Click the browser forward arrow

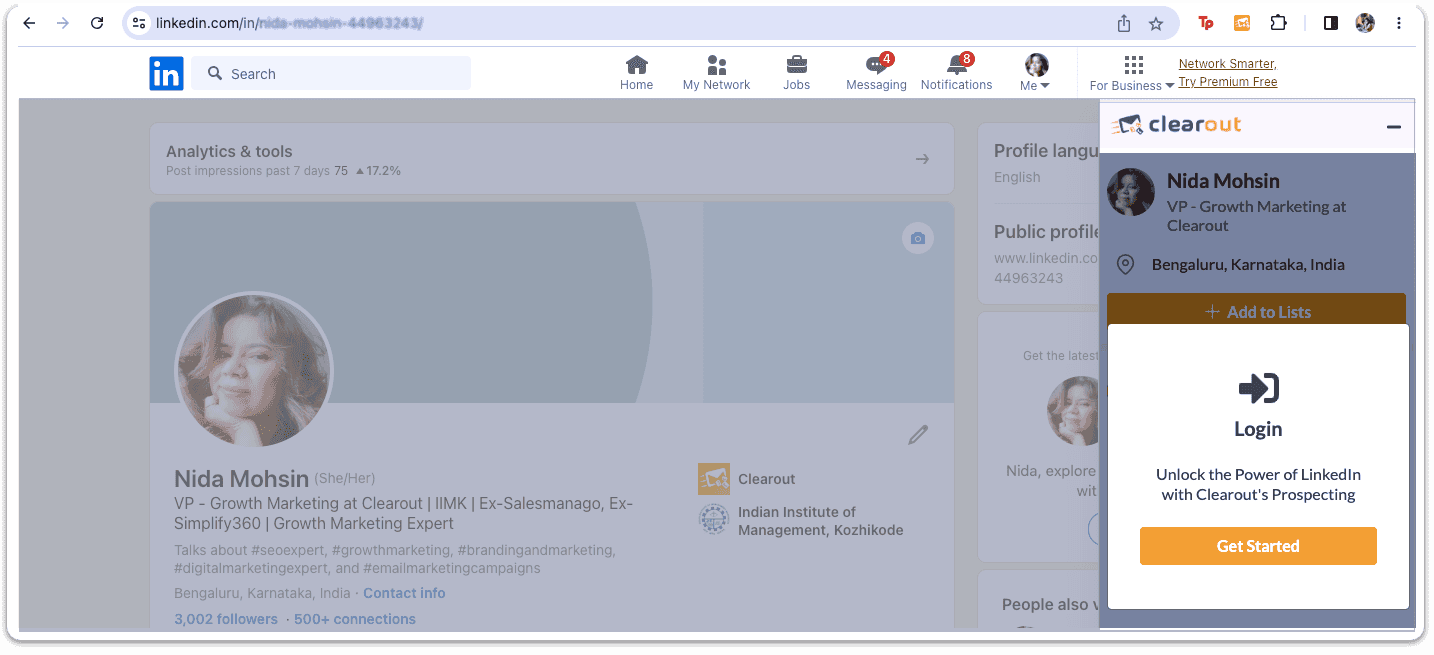tap(63, 23)
